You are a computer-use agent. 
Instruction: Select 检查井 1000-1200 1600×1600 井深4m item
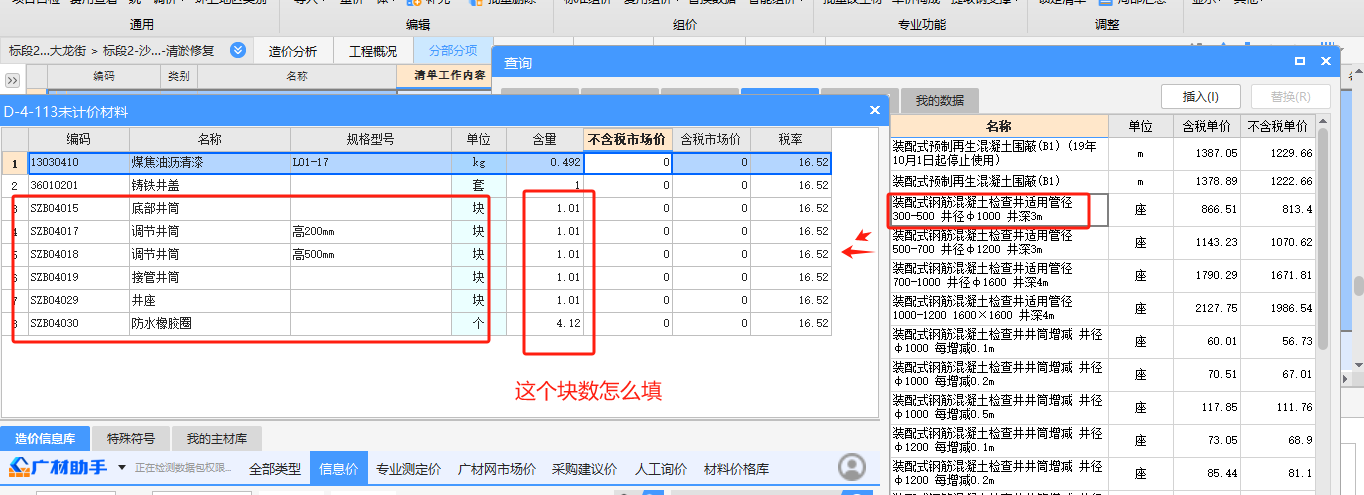click(x=998, y=309)
